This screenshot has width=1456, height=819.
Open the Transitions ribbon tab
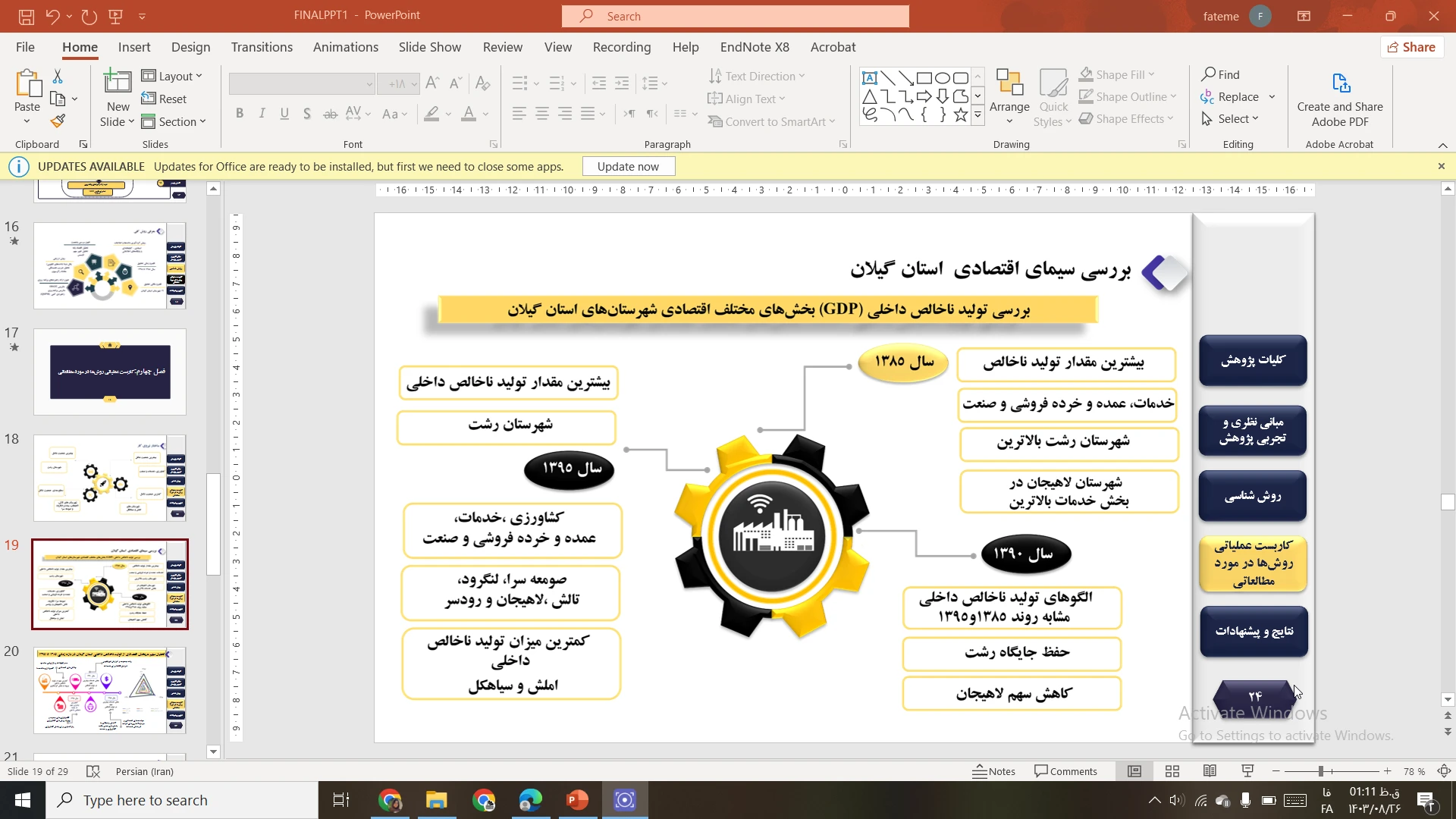click(262, 47)
